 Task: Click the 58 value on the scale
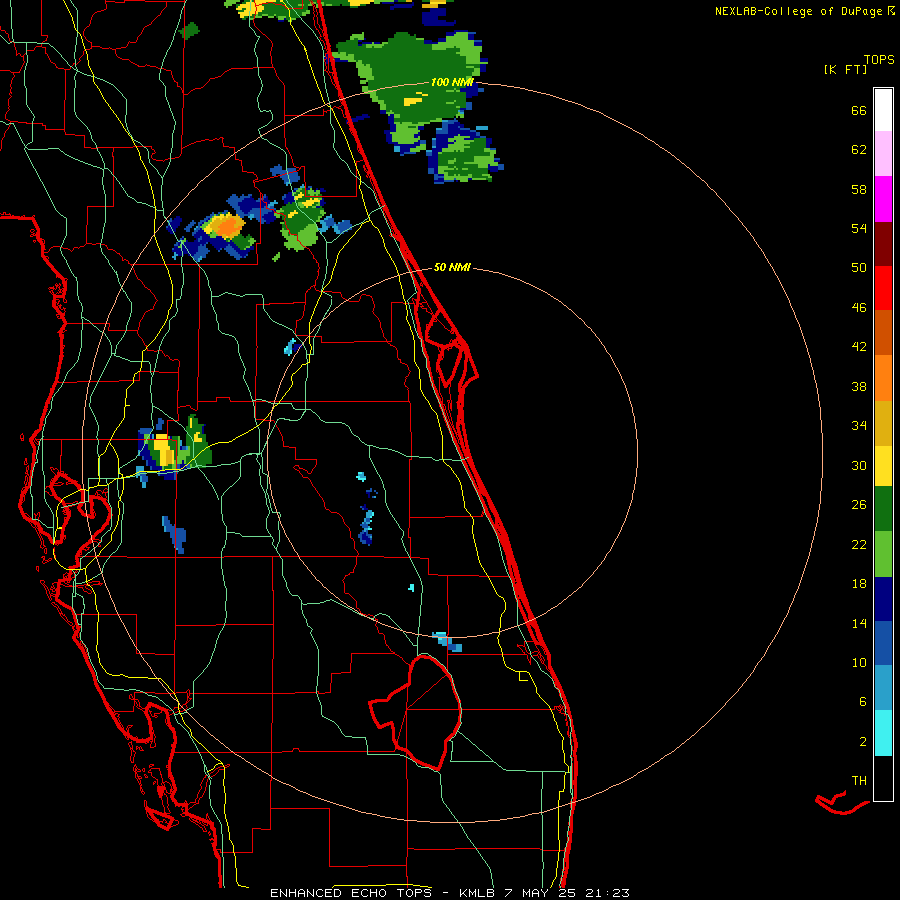tap(859, 189)
